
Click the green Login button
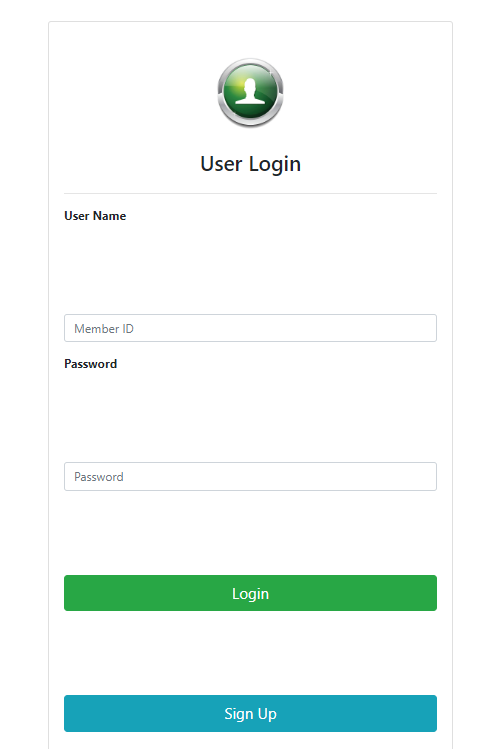coord(250,593)
